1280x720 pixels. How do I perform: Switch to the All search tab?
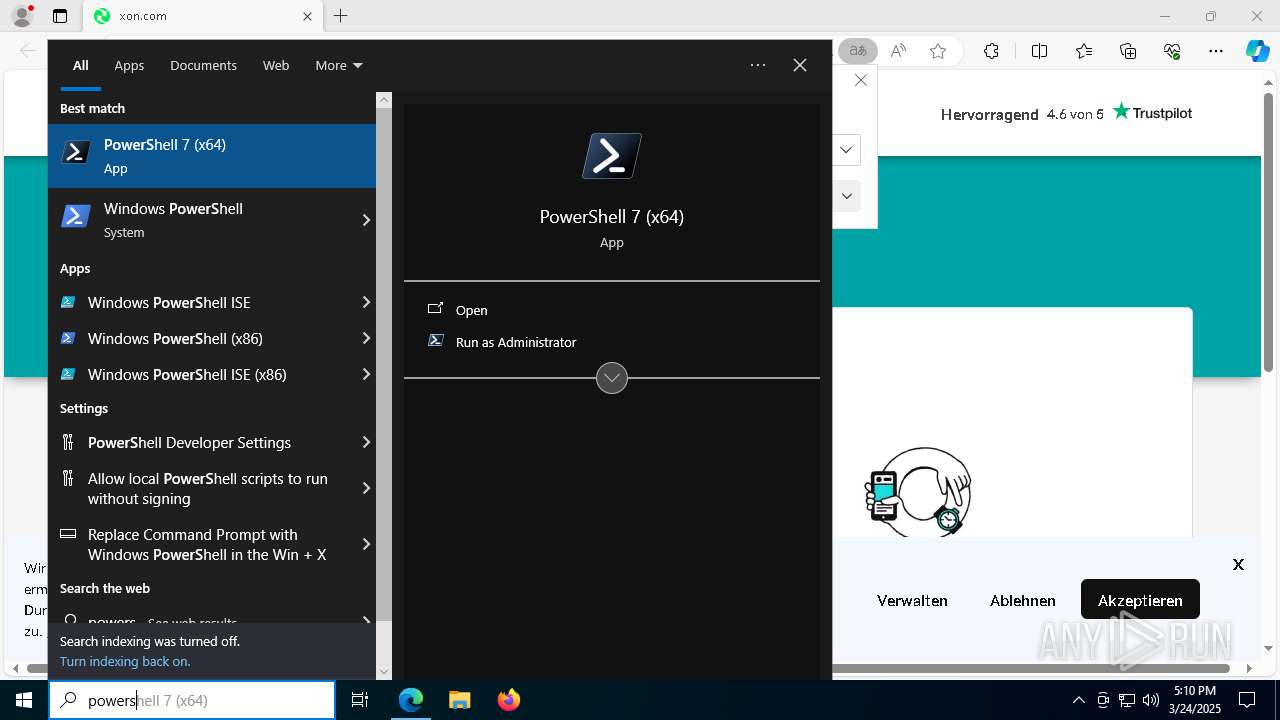click(80, 65)
